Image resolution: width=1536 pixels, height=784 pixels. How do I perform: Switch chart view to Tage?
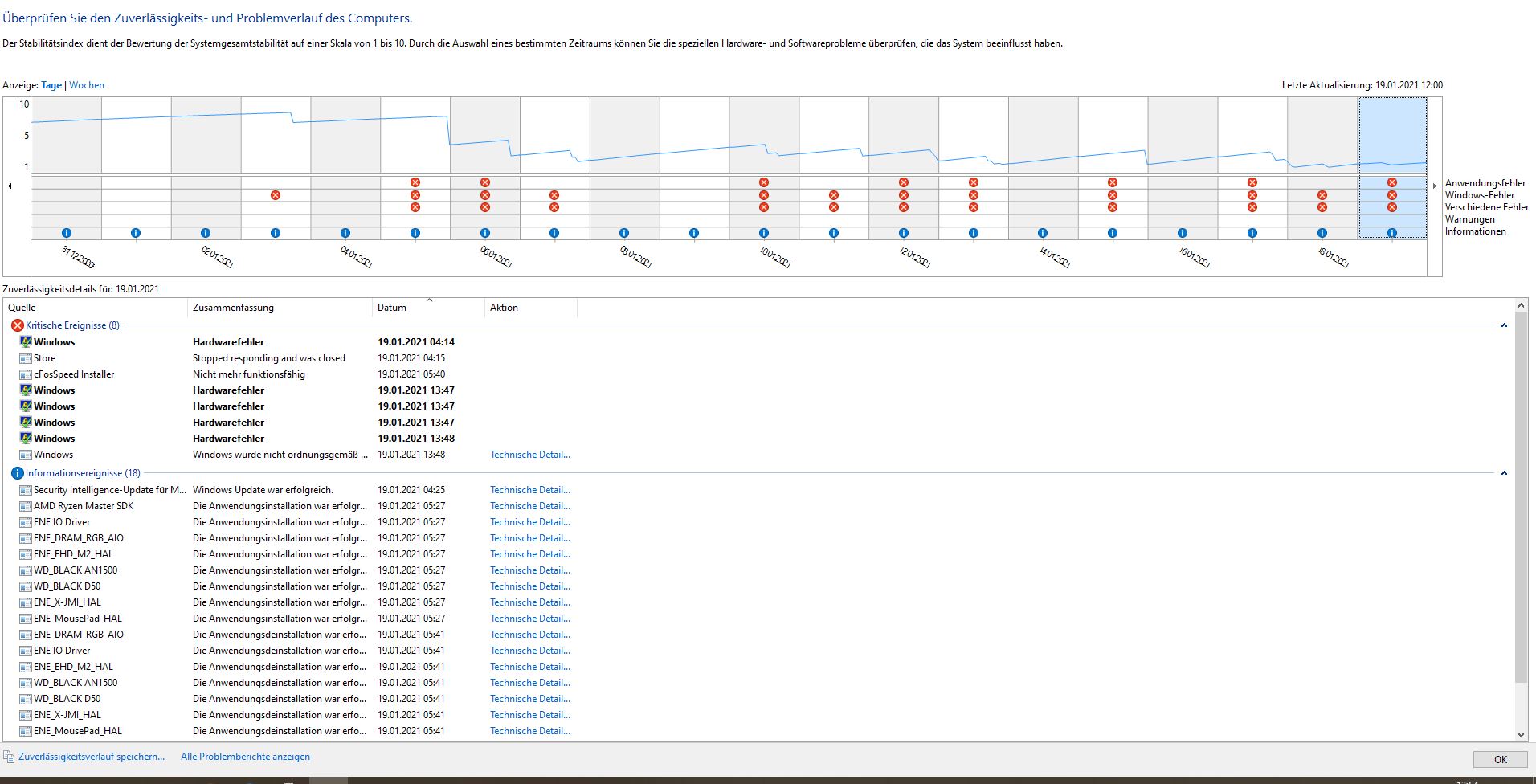51,85
